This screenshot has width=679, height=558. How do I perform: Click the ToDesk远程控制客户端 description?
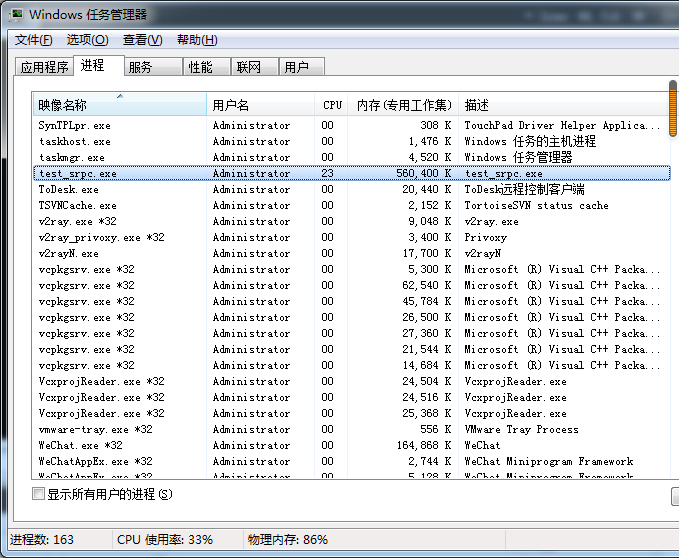[524, 190]
